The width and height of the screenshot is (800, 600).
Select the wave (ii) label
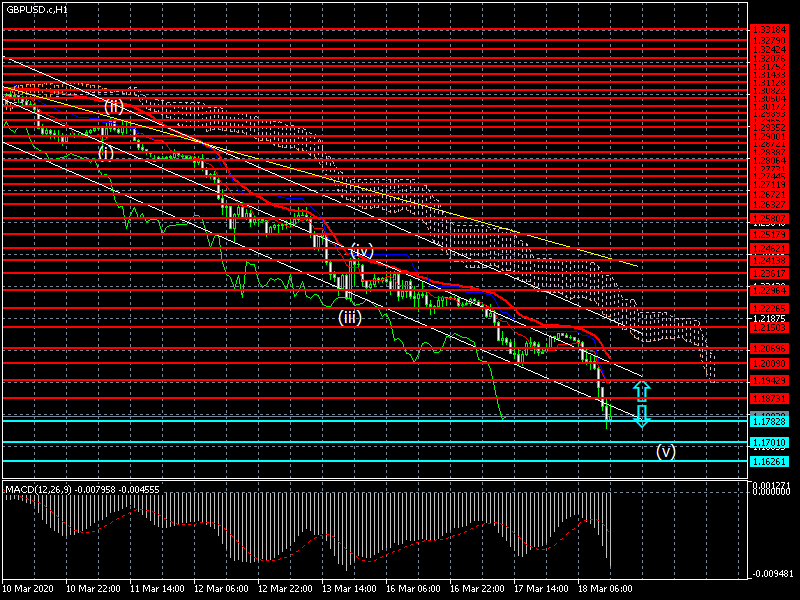coord(114,105)
